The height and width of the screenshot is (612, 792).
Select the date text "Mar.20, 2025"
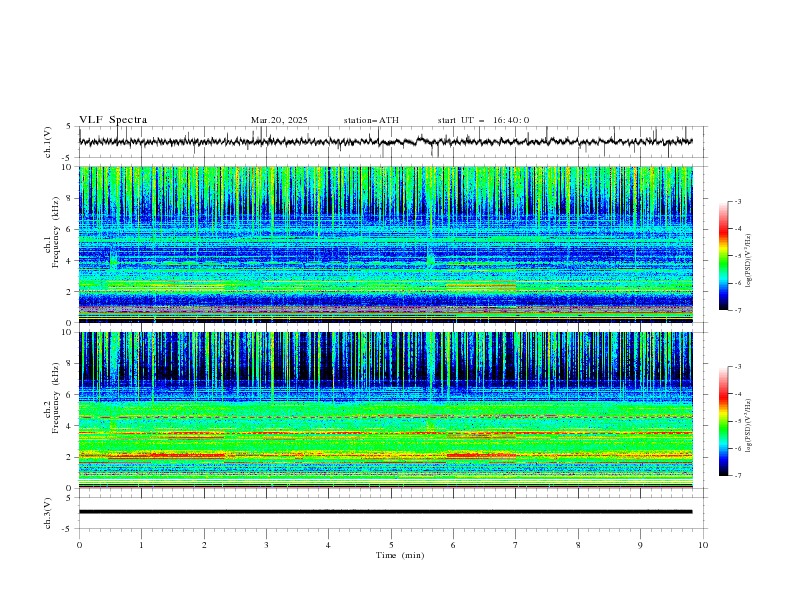pos(279,120)
